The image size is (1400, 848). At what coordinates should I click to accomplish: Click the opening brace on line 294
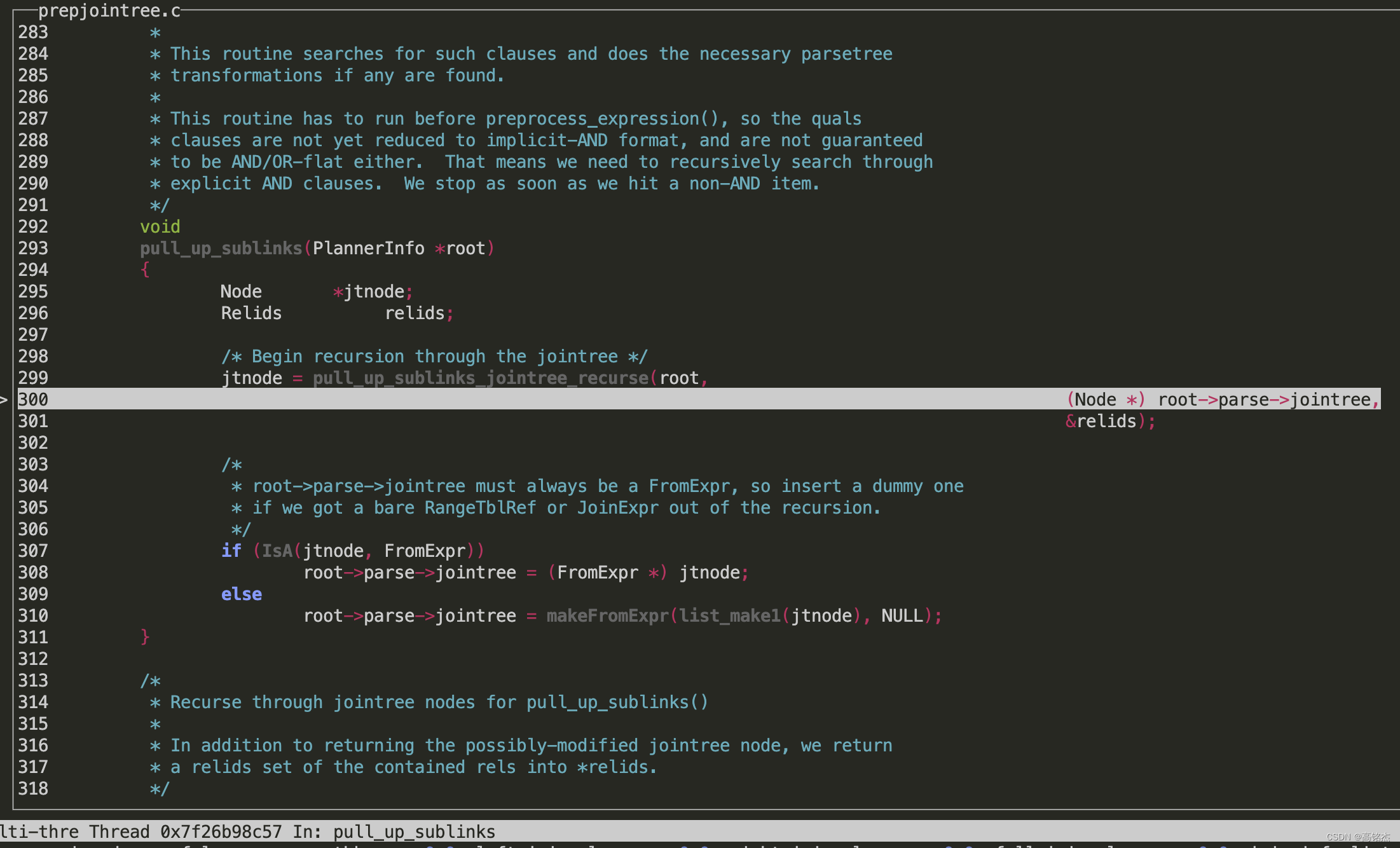pos(145,270)
